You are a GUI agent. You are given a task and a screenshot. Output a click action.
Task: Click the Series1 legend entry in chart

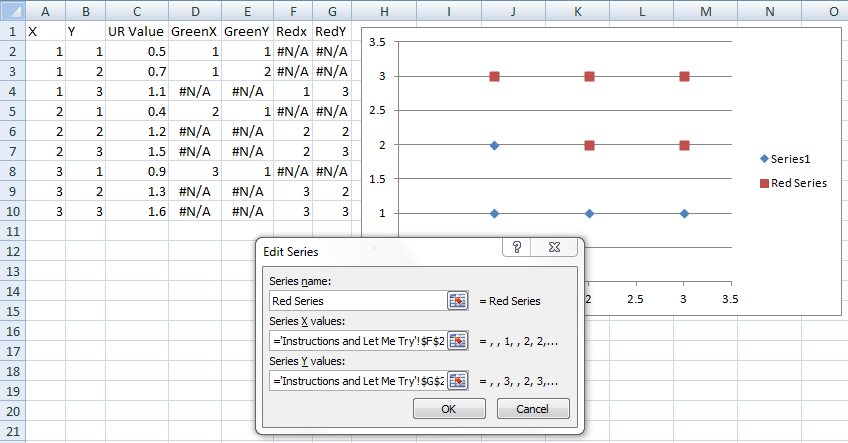[x=785, y=159]
